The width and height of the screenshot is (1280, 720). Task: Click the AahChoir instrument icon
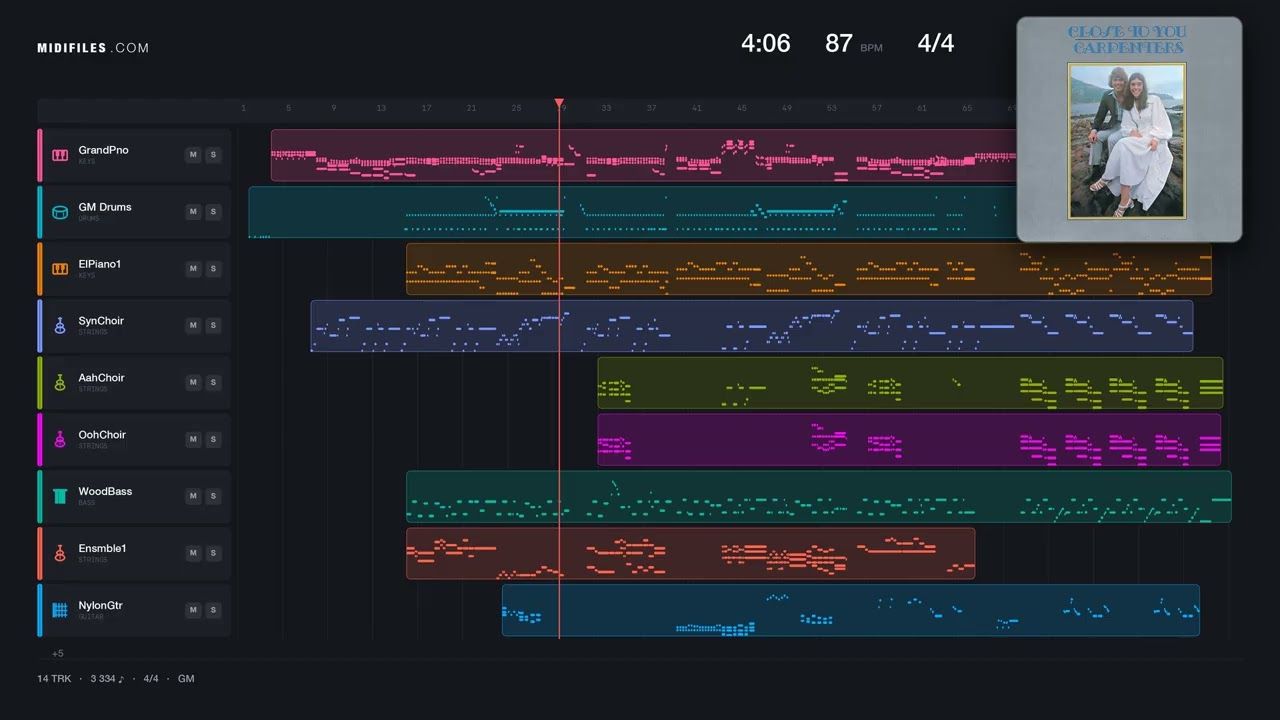point(60,383)
